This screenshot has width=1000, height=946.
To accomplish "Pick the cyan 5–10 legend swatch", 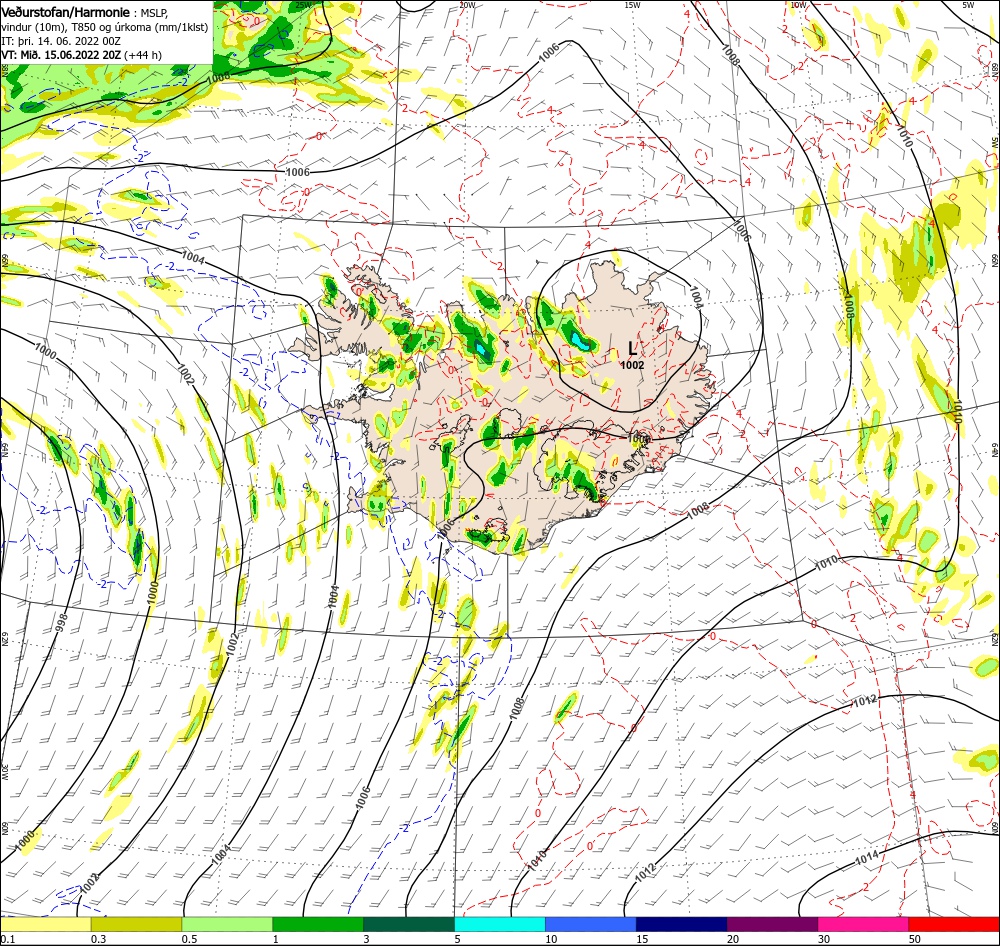I will point(499,924).
